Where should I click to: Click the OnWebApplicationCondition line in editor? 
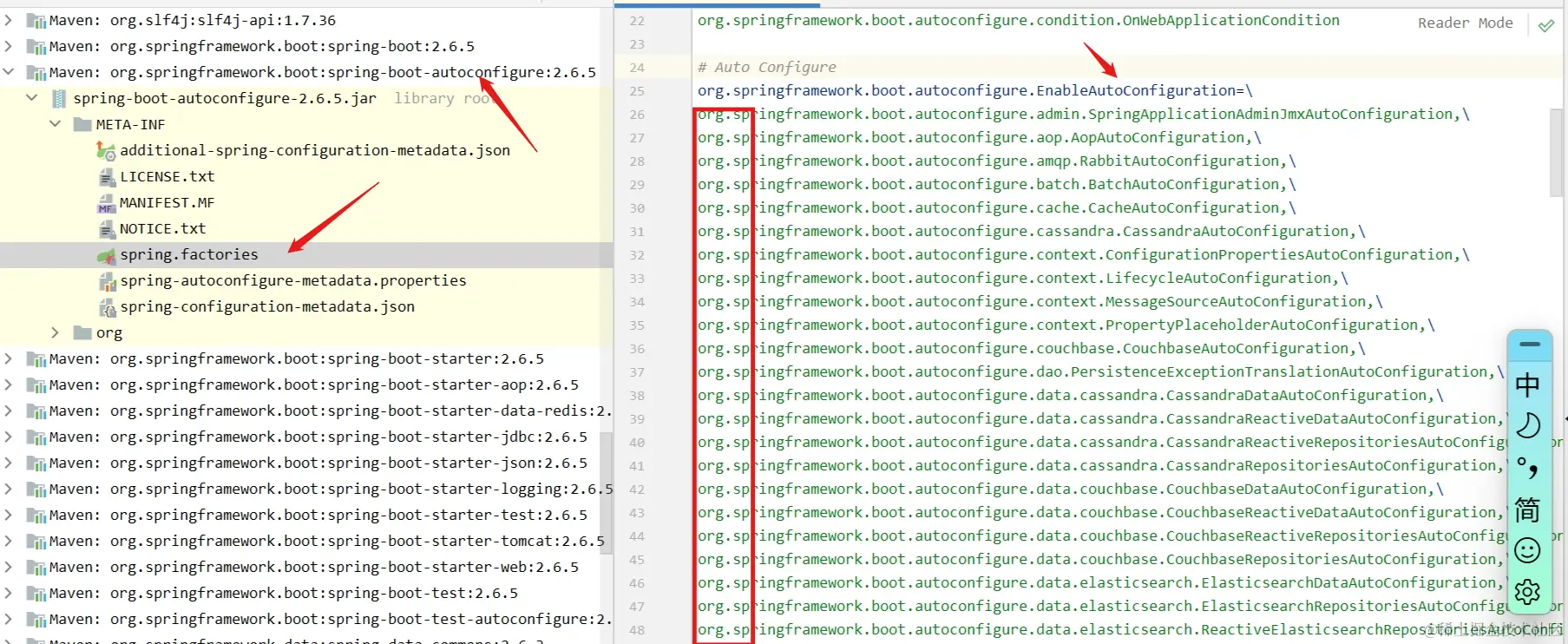pos(1019,20)
